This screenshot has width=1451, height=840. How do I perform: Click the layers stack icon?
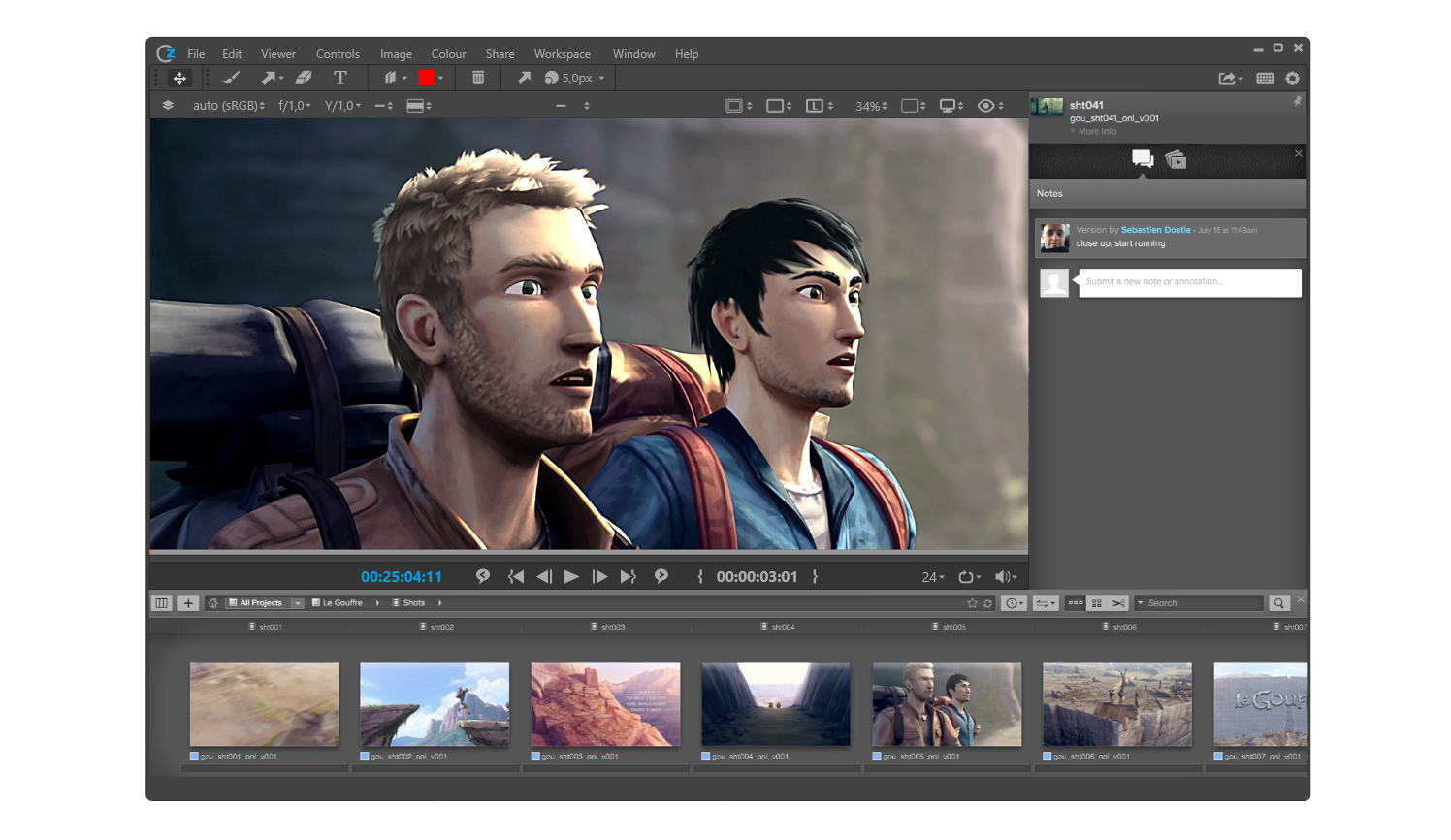point(168,105)
